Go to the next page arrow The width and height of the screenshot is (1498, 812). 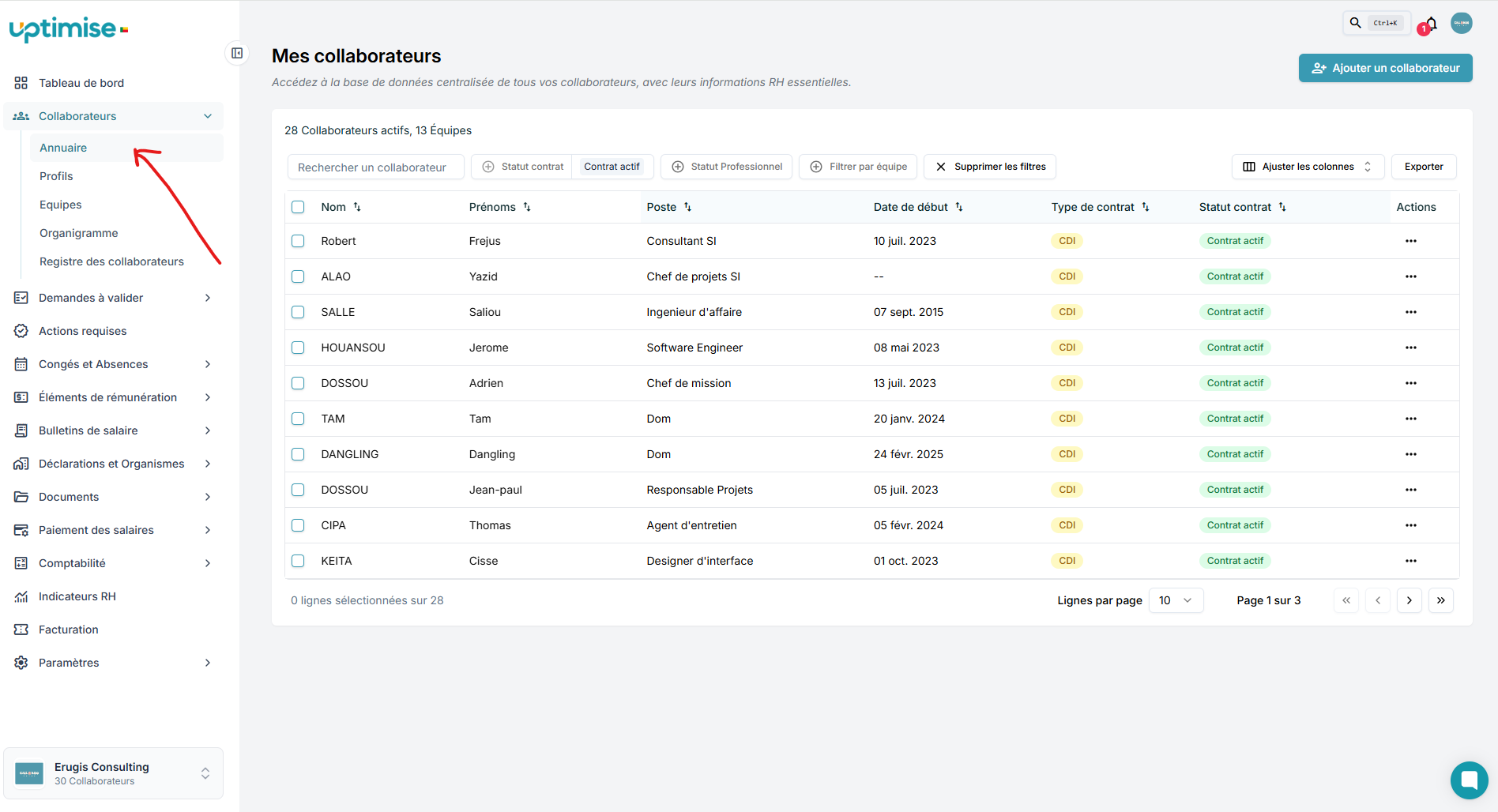tap(1410, 600)
